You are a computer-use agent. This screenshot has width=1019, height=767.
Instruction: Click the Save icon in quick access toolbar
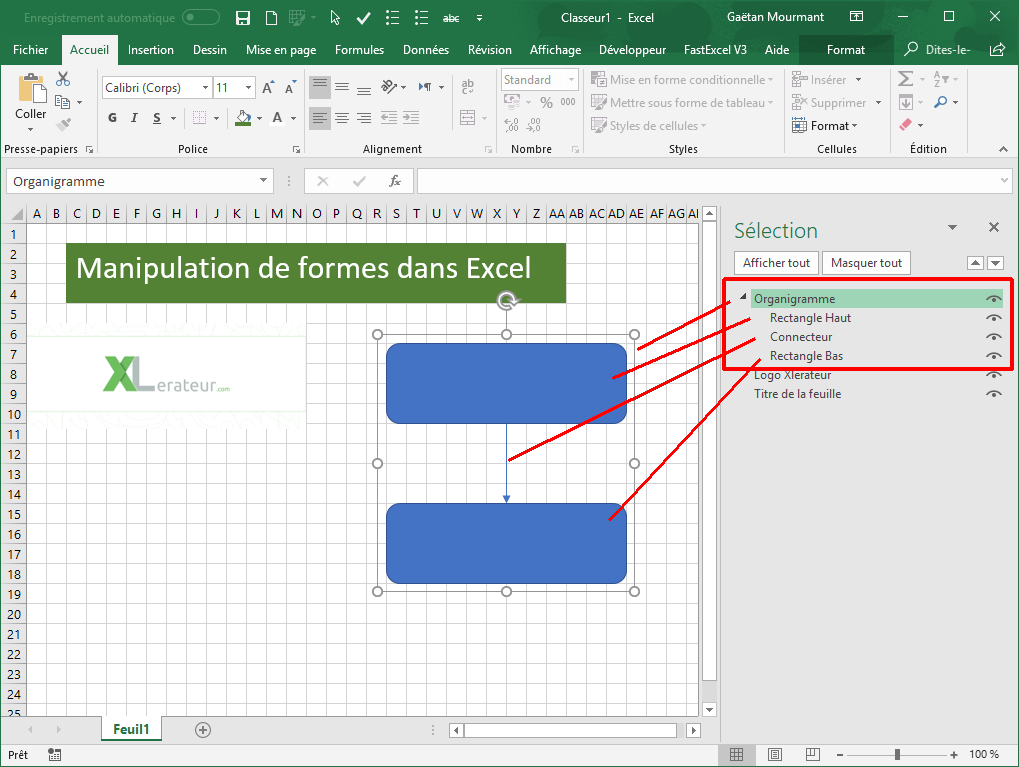[x=242, y=18]
